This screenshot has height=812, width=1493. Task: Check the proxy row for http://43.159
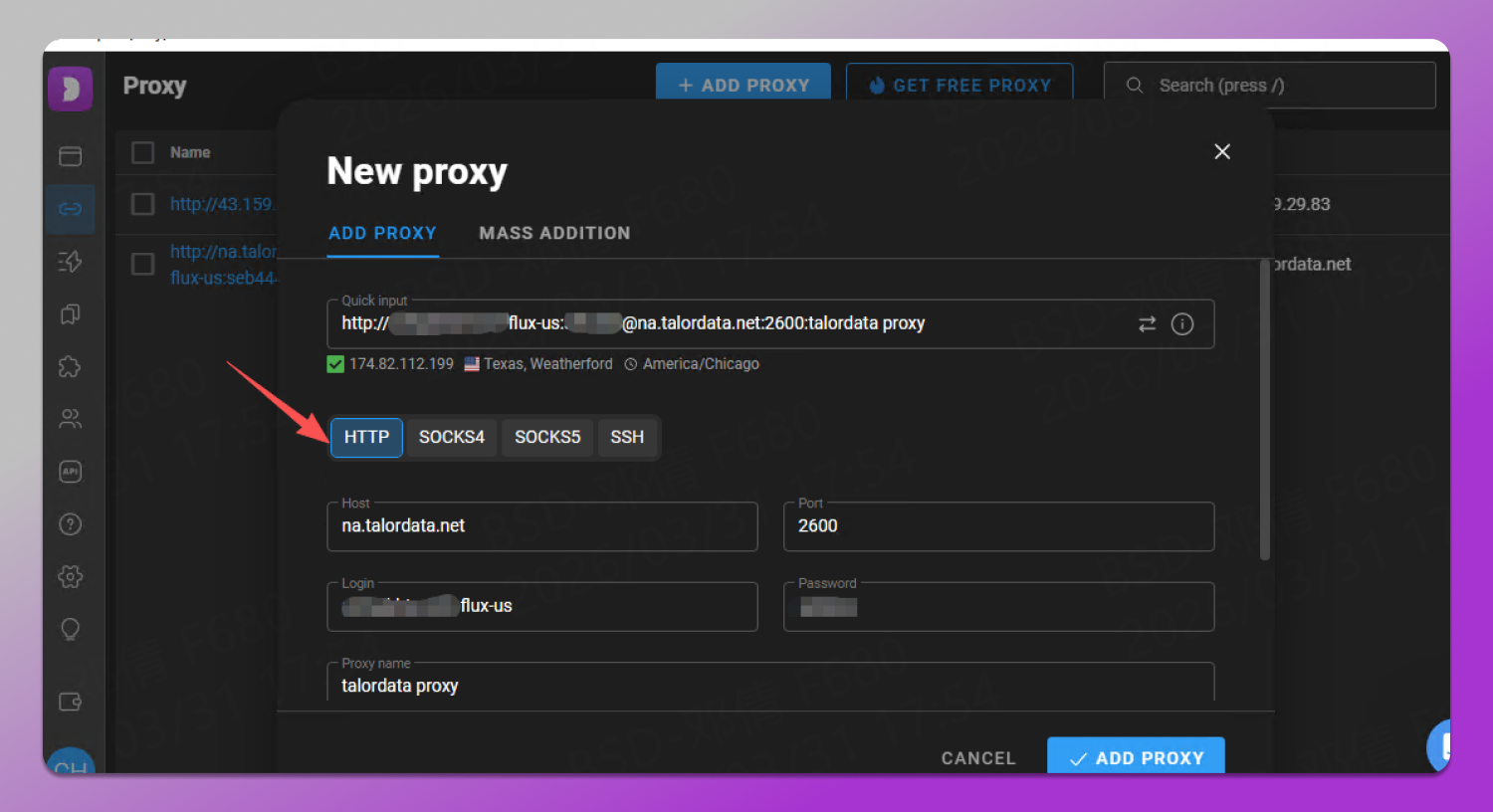click(142, 204)
